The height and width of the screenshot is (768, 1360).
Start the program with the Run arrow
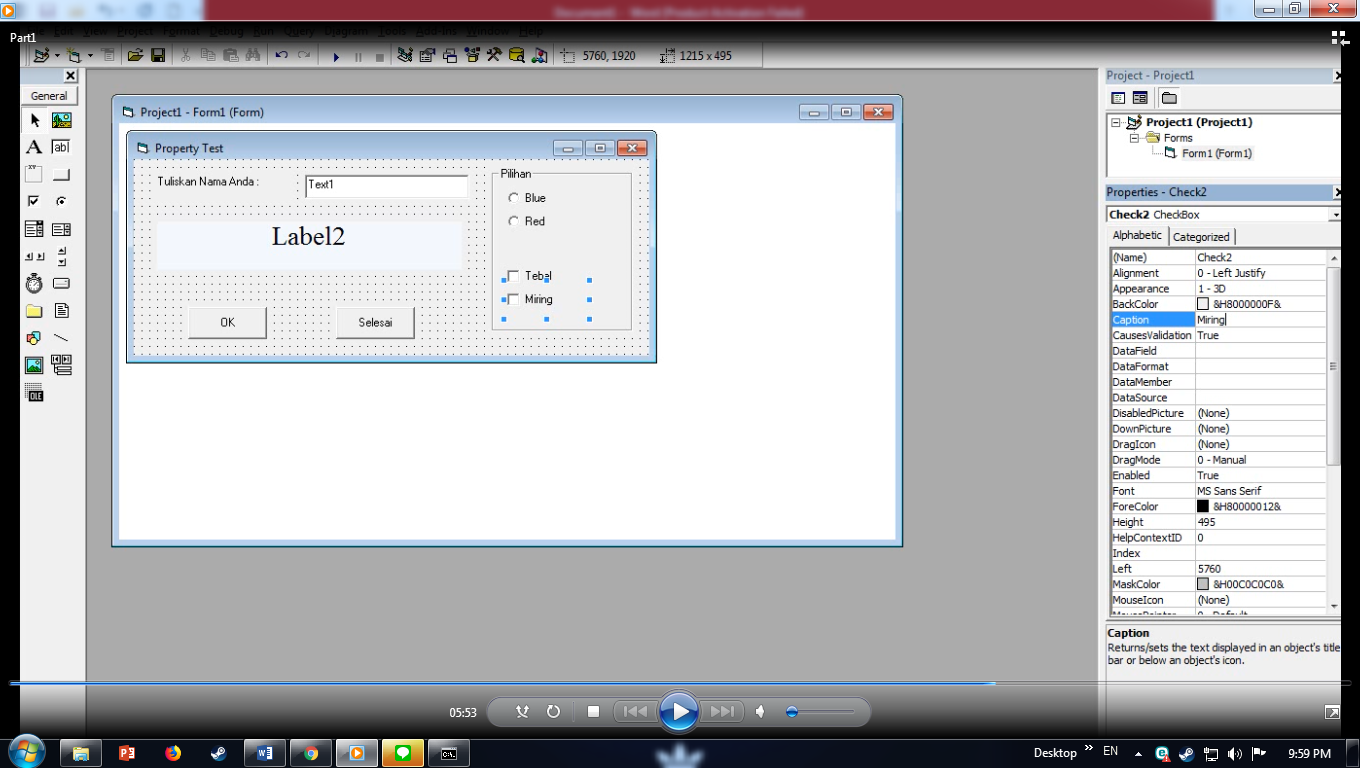336,57
